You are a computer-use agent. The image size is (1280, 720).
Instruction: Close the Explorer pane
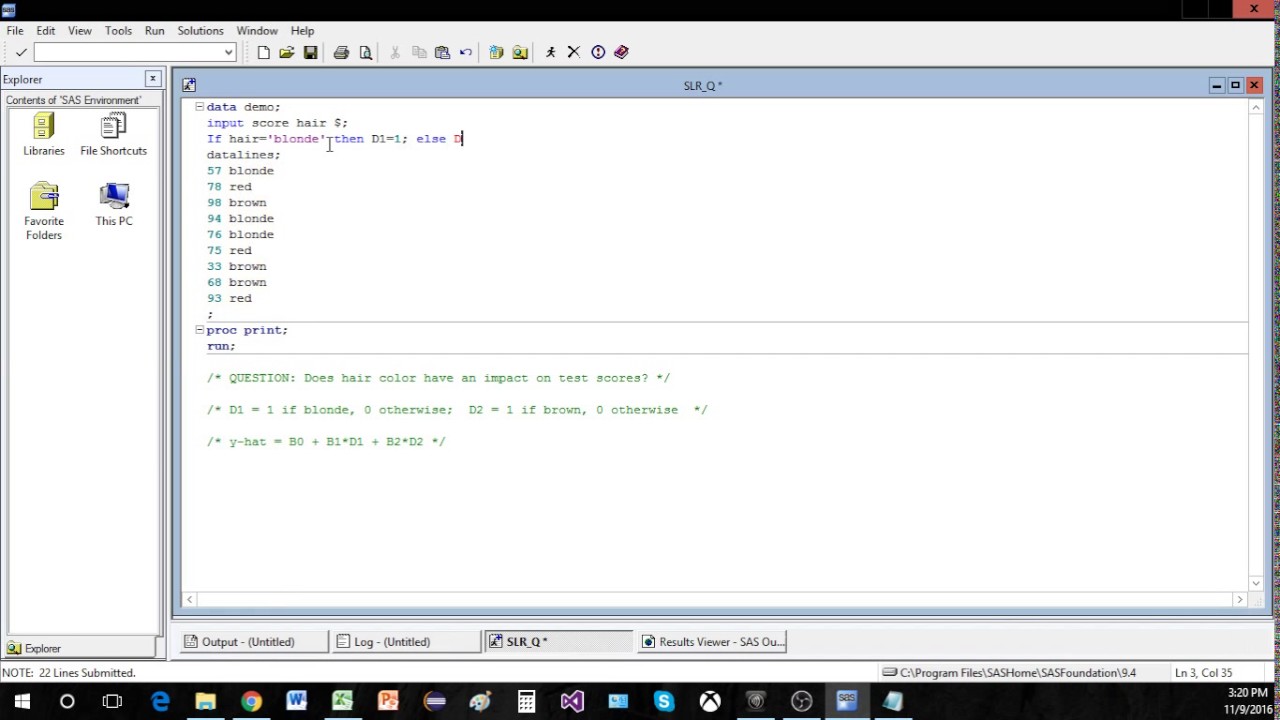(x=153, y=79)
